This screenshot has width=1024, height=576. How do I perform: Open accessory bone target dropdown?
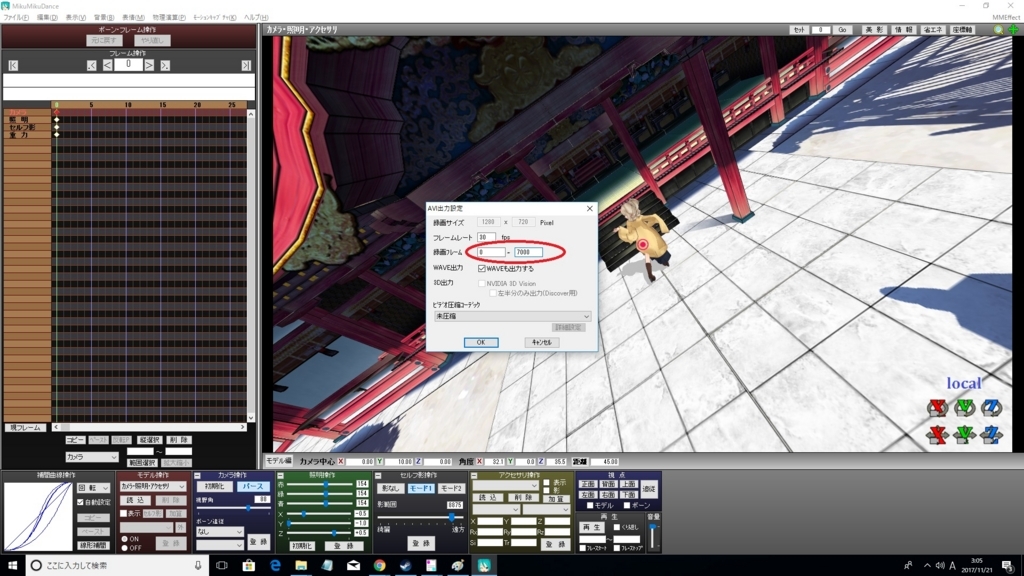click(546, 509)
